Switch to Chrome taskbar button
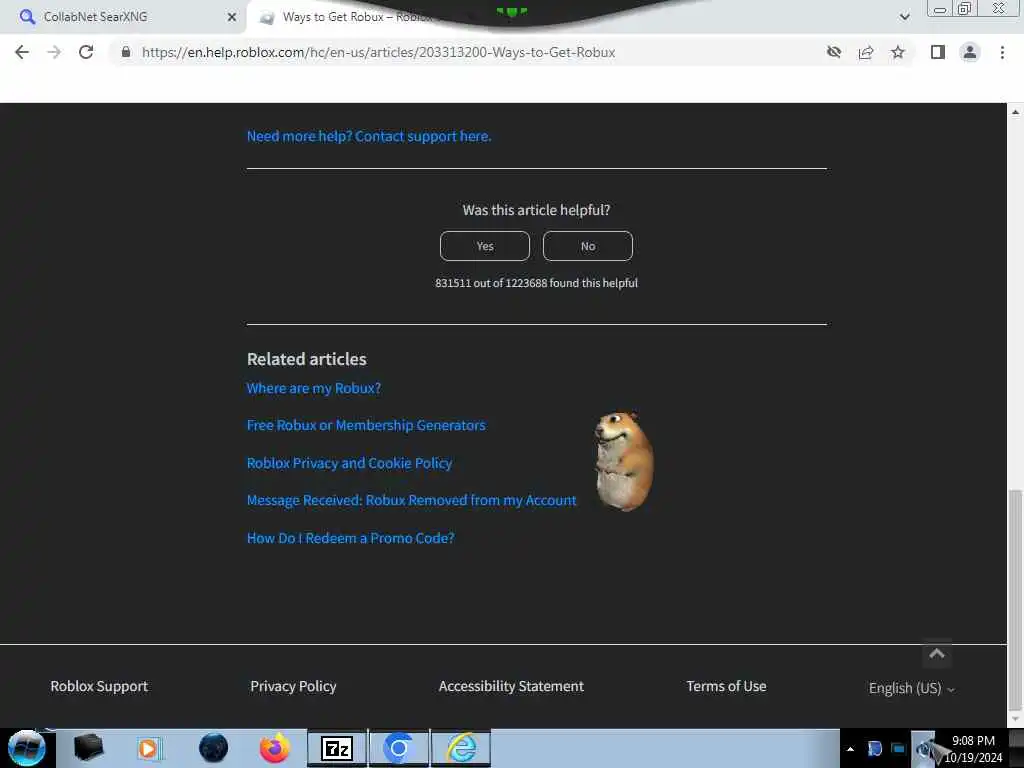This screenshot has width=1024, height=768. tap(399, 748)
